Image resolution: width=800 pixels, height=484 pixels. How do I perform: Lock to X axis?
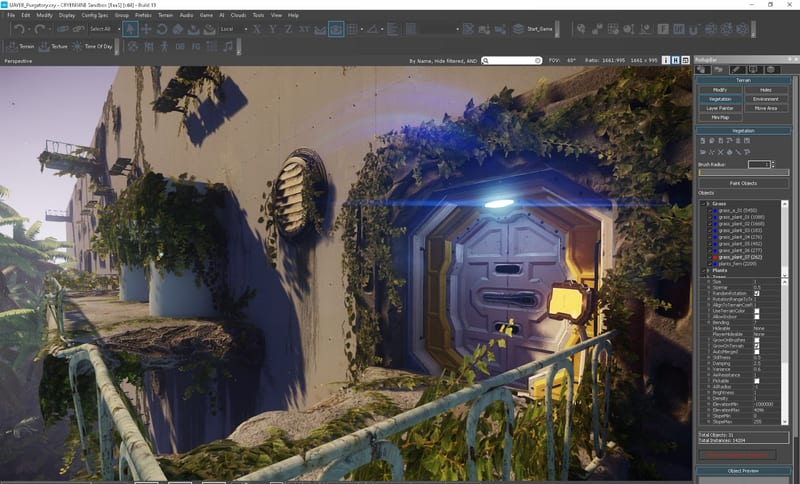(257, 29)
